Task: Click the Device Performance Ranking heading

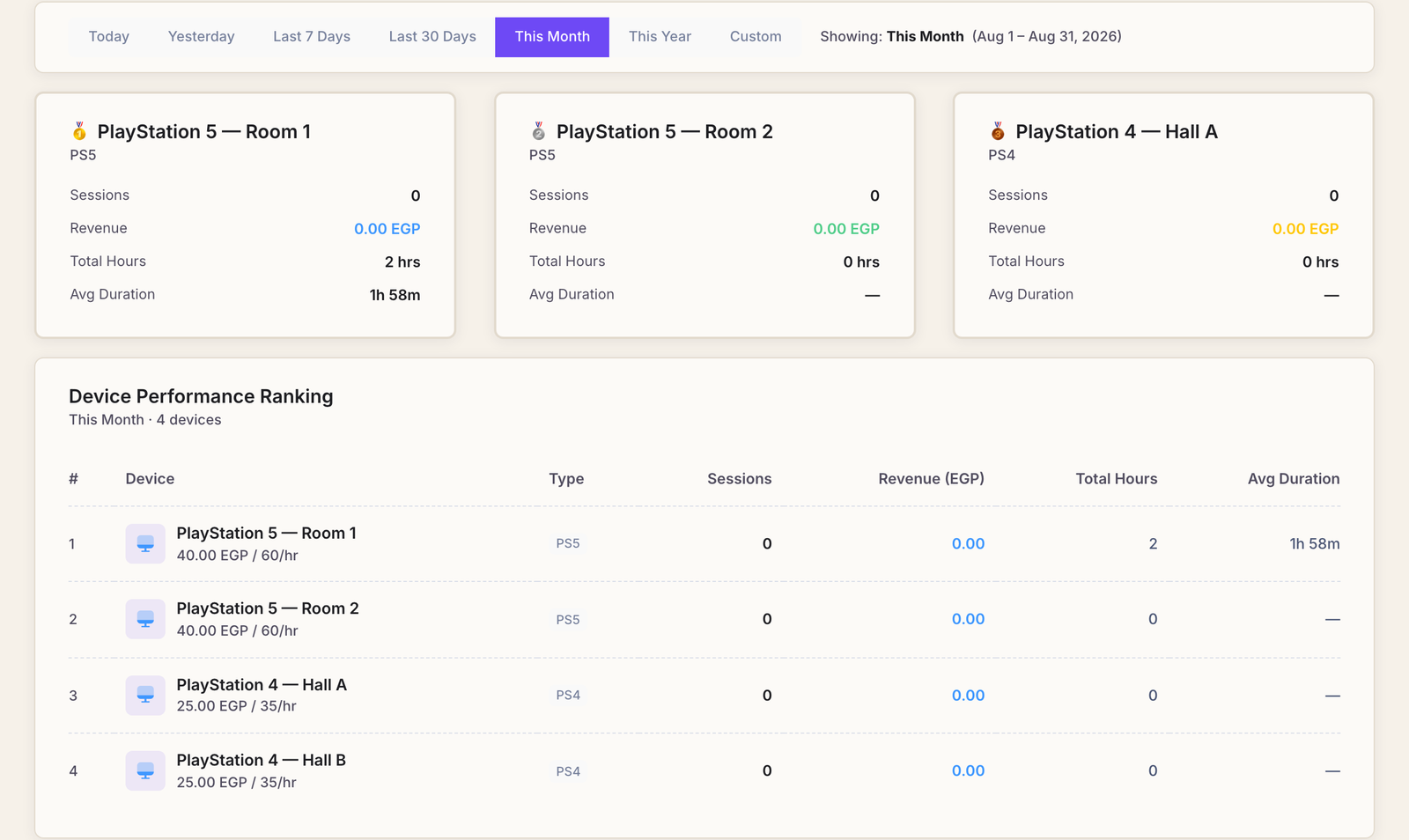Action: (201, 397)
